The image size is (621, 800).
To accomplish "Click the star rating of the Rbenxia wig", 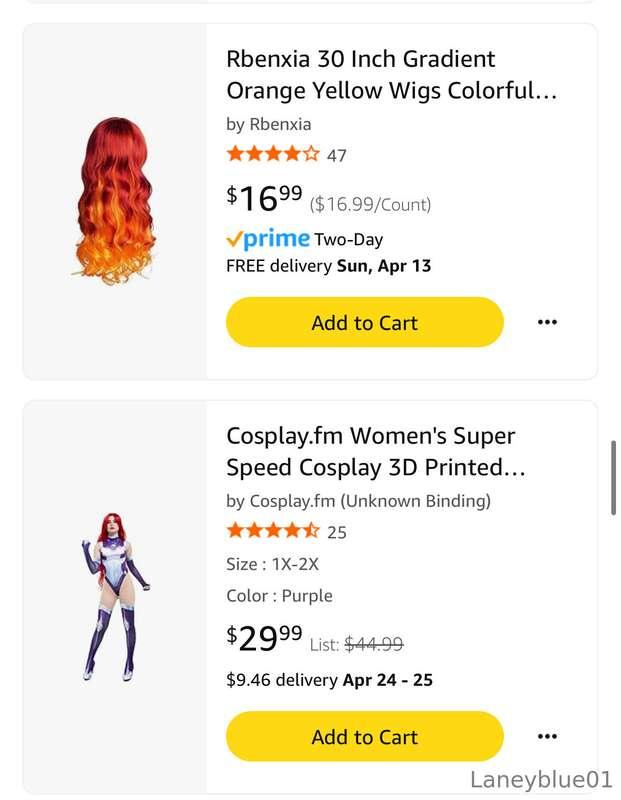I will point(273,154).
